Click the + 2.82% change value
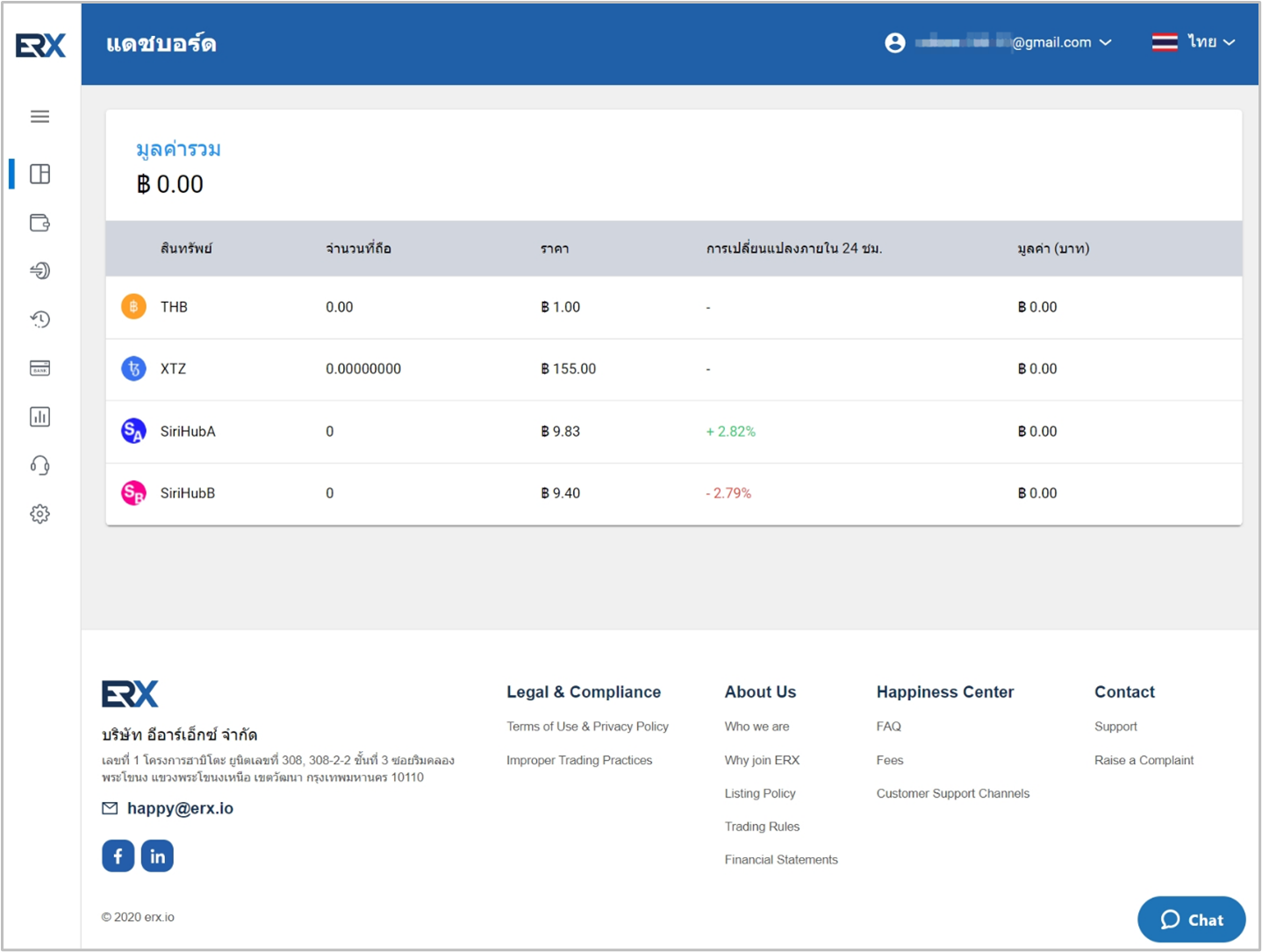This screenshot has height=952, width=1262. pyautogui.click(x=730, y=431)
